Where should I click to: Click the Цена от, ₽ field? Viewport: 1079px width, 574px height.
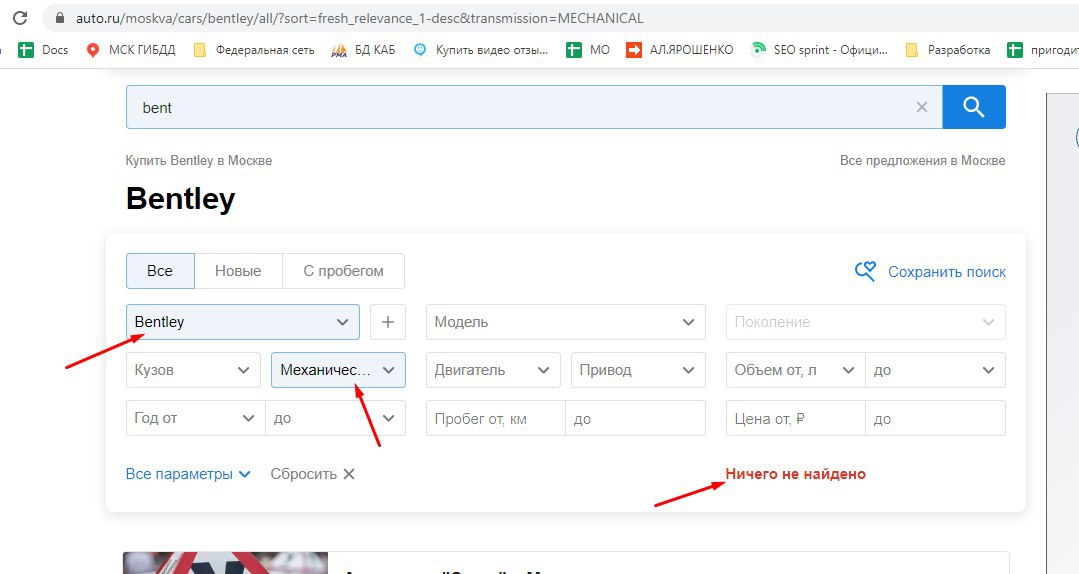click(795, 418)
